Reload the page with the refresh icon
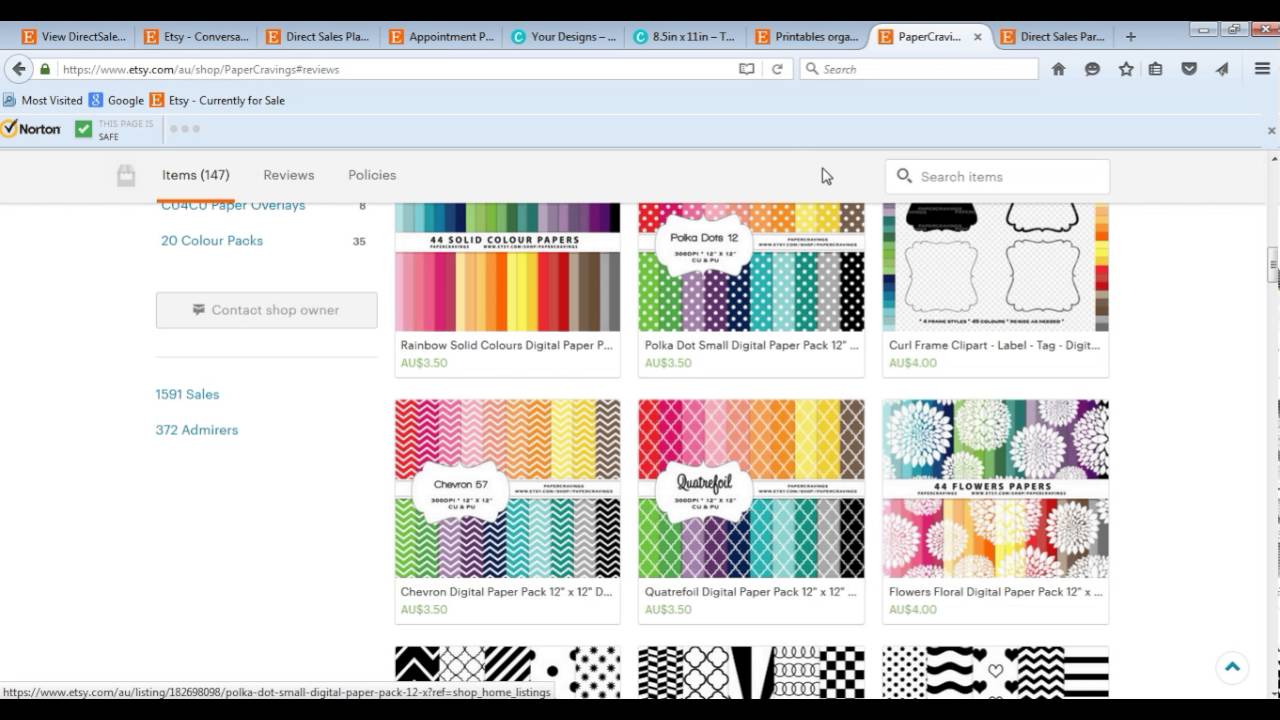 (777, 69)
